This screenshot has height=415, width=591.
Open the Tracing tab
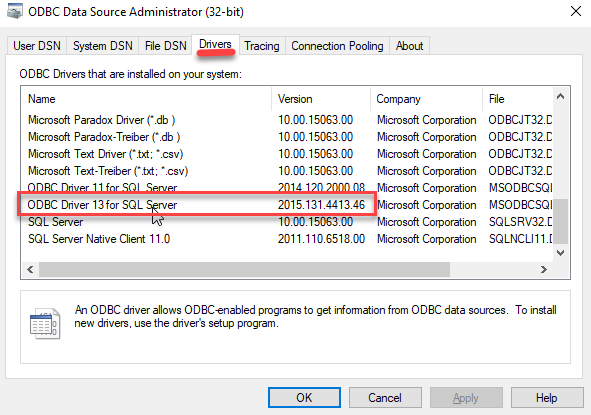point(262,46)
